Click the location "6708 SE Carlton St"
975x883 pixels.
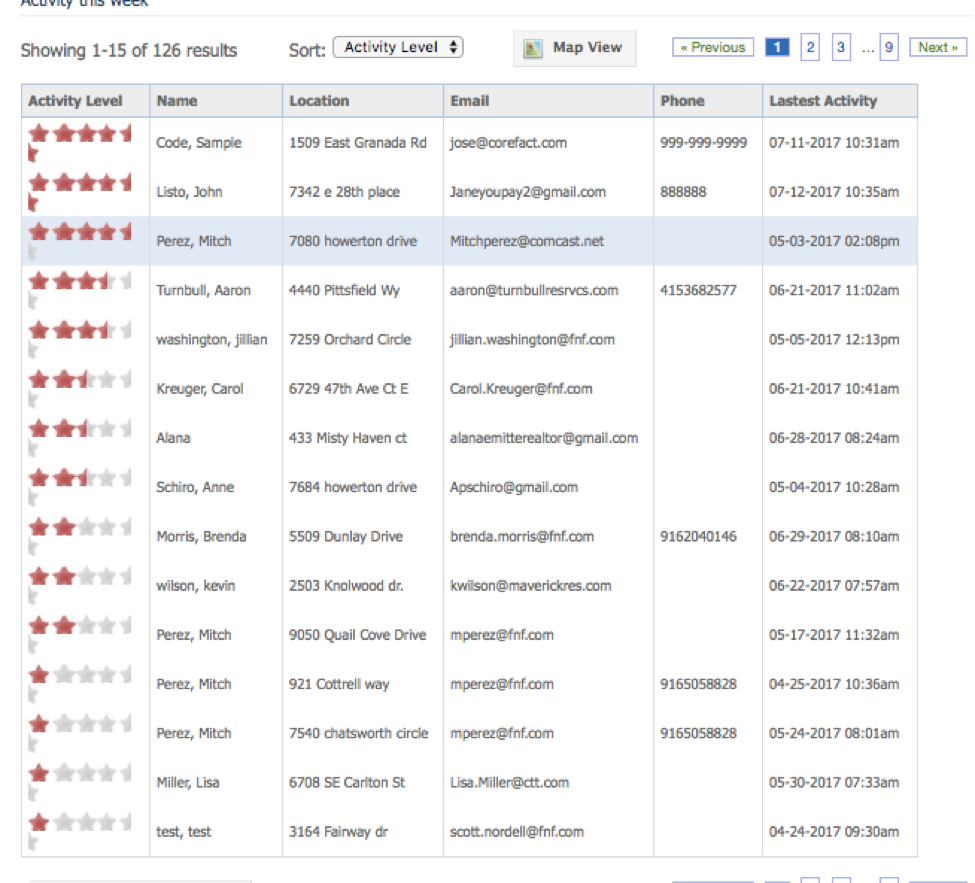coord(347,782)
